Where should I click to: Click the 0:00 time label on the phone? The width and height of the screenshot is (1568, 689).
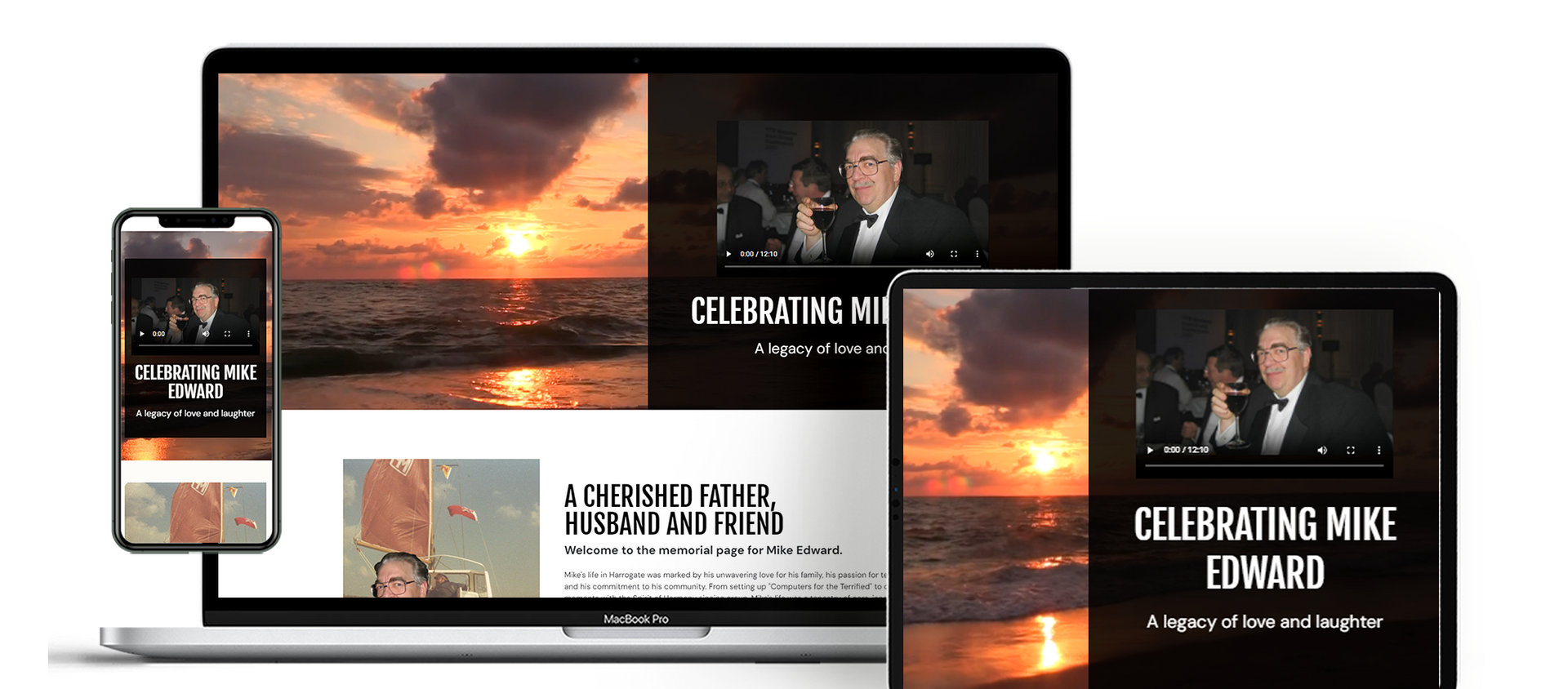click(x=158, y=334)
